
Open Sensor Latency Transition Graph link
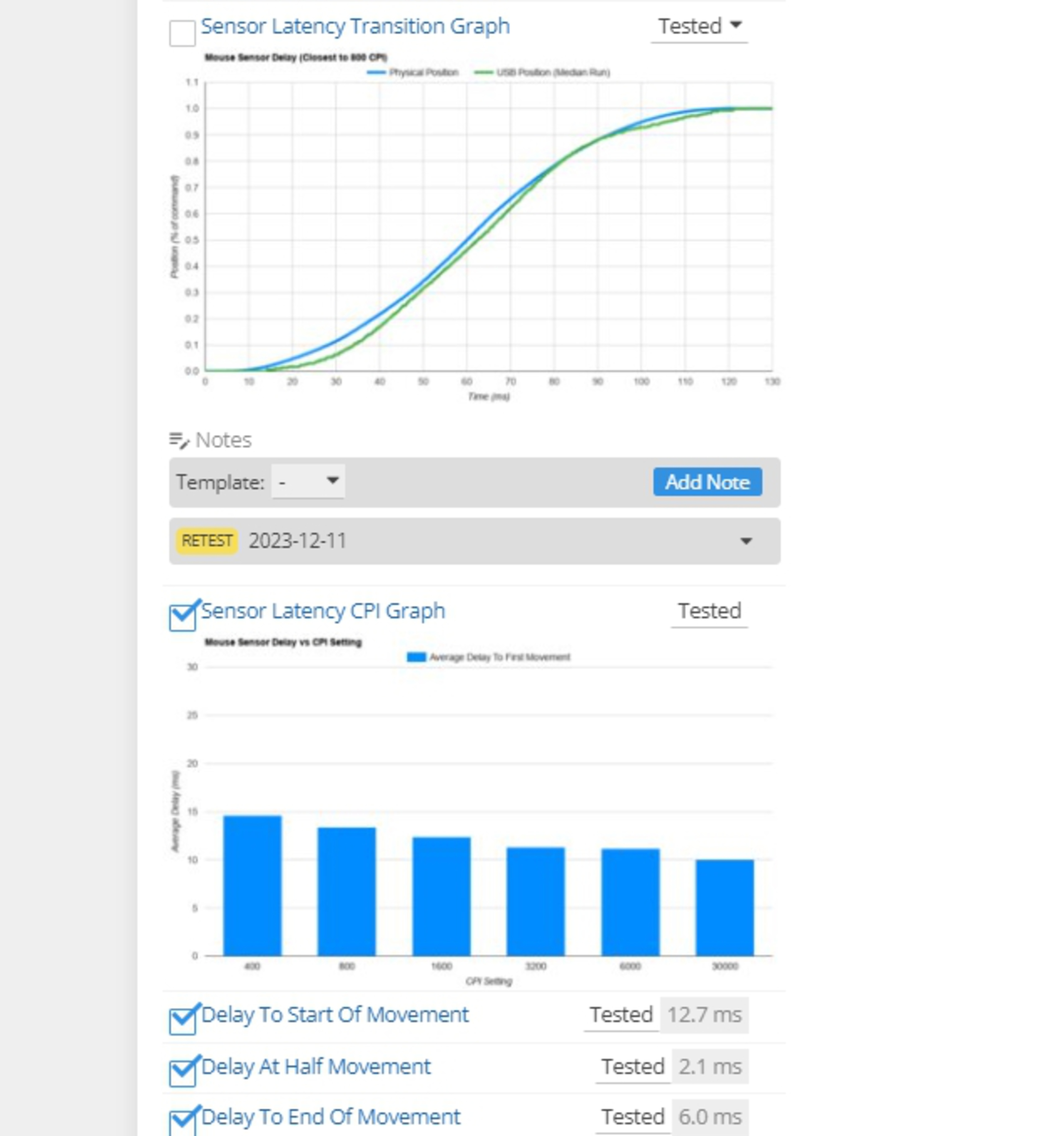tap(355, 26)
